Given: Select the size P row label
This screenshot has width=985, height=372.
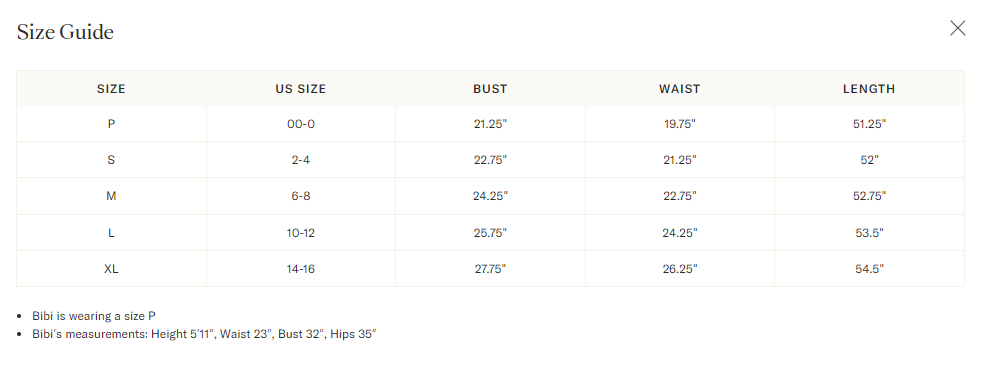Looking at the screenshot, I should 111,124.
